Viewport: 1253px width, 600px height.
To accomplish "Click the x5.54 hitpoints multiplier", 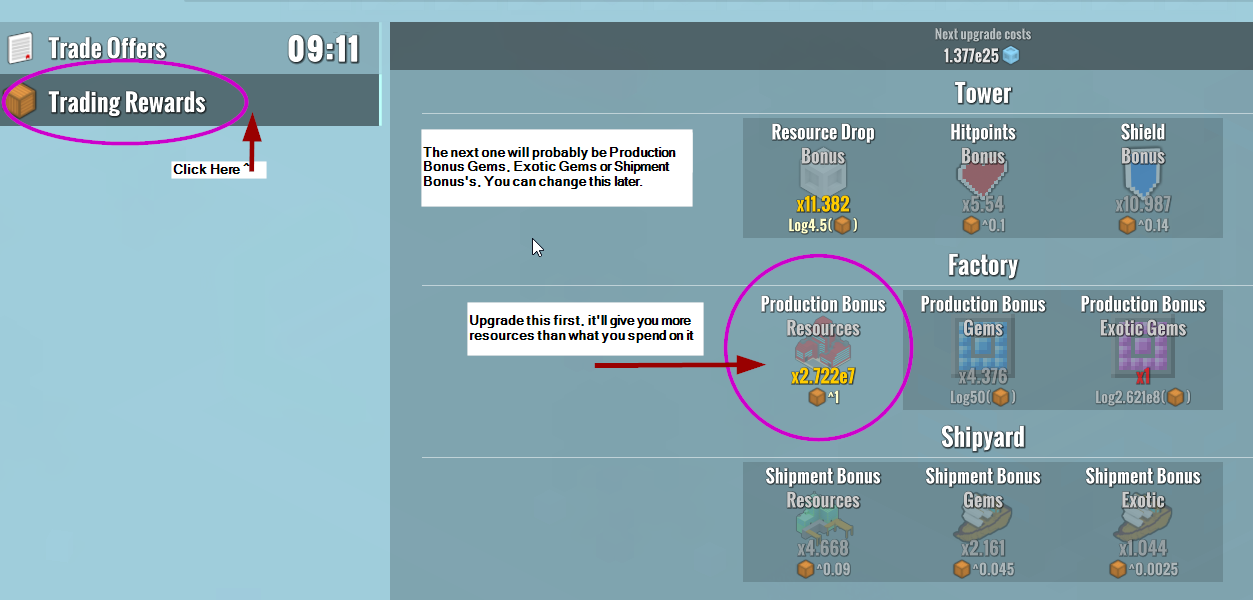I will 983,205.
